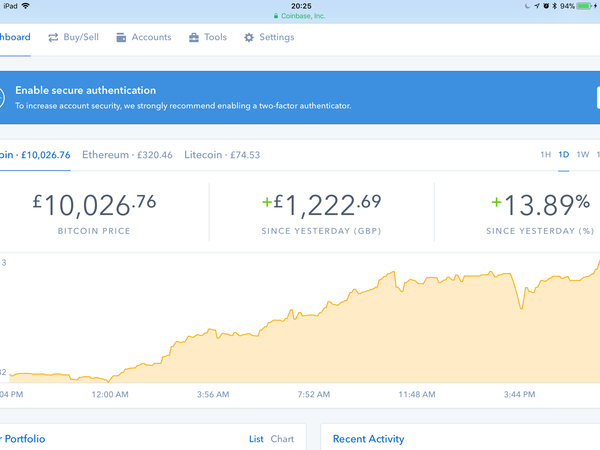This screenshot has height=450, width=600.
Task: Switch portfolio view to List
Action: tap(256, 439)
